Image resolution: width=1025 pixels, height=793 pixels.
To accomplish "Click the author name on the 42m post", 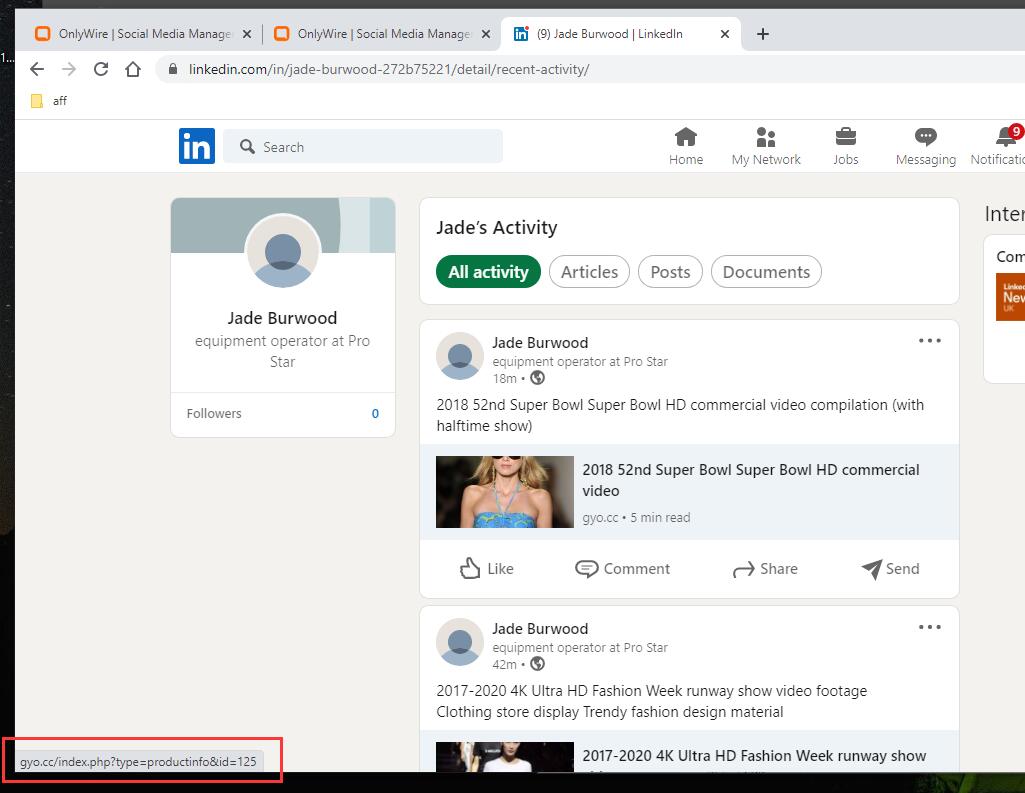I will [x=540, y=629].
